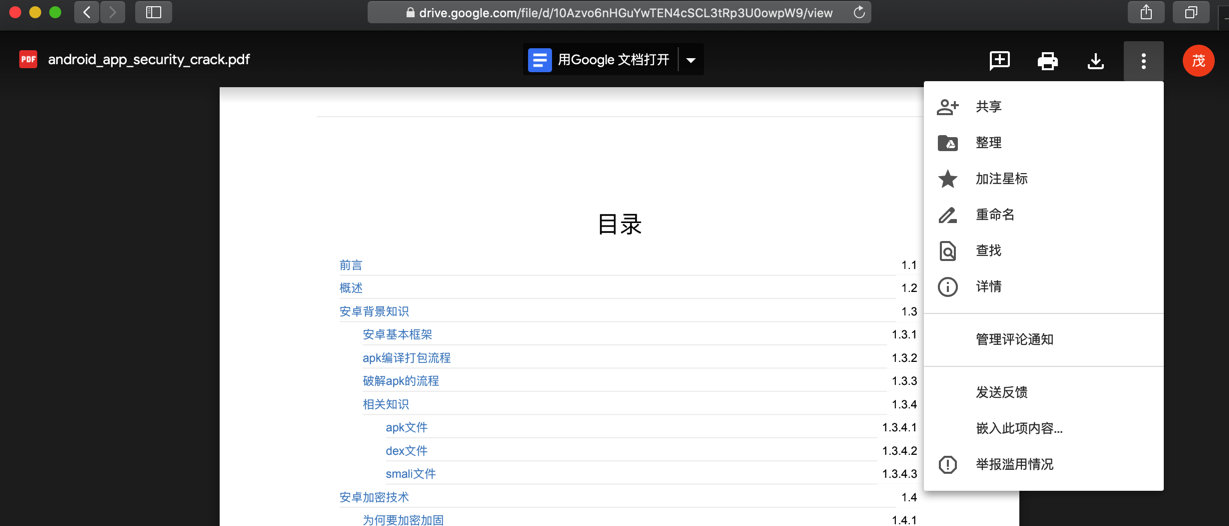Click 用Google 文档打开 button
The width and height of the screenshot is (1229, 526).
coord(601,60)
